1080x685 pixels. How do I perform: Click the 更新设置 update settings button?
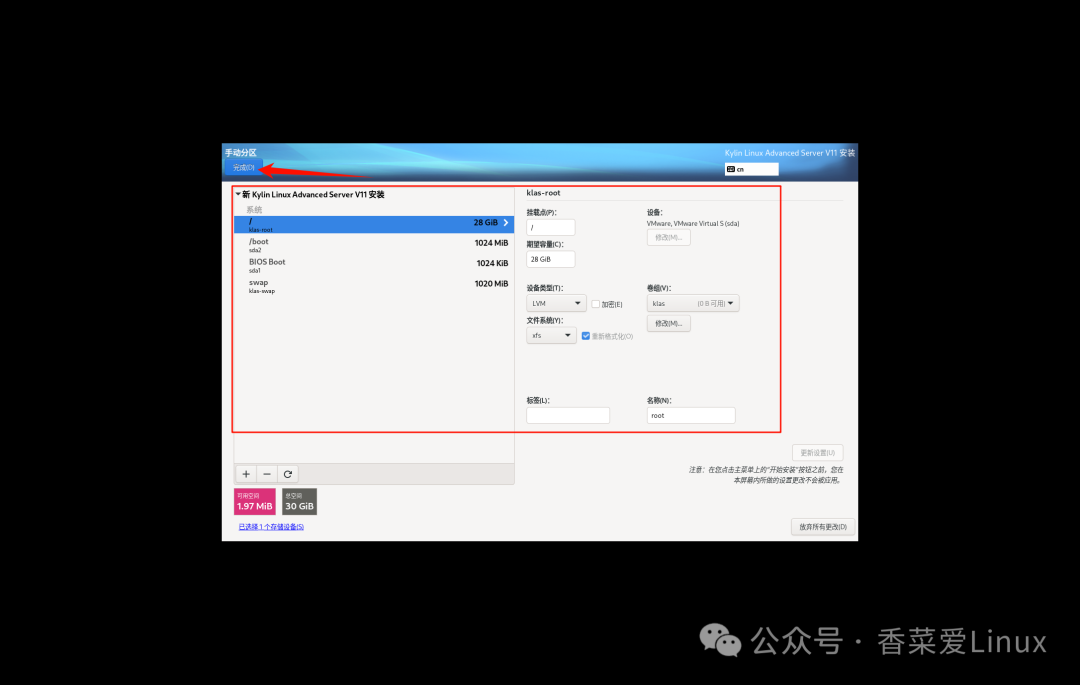[818, 452]
